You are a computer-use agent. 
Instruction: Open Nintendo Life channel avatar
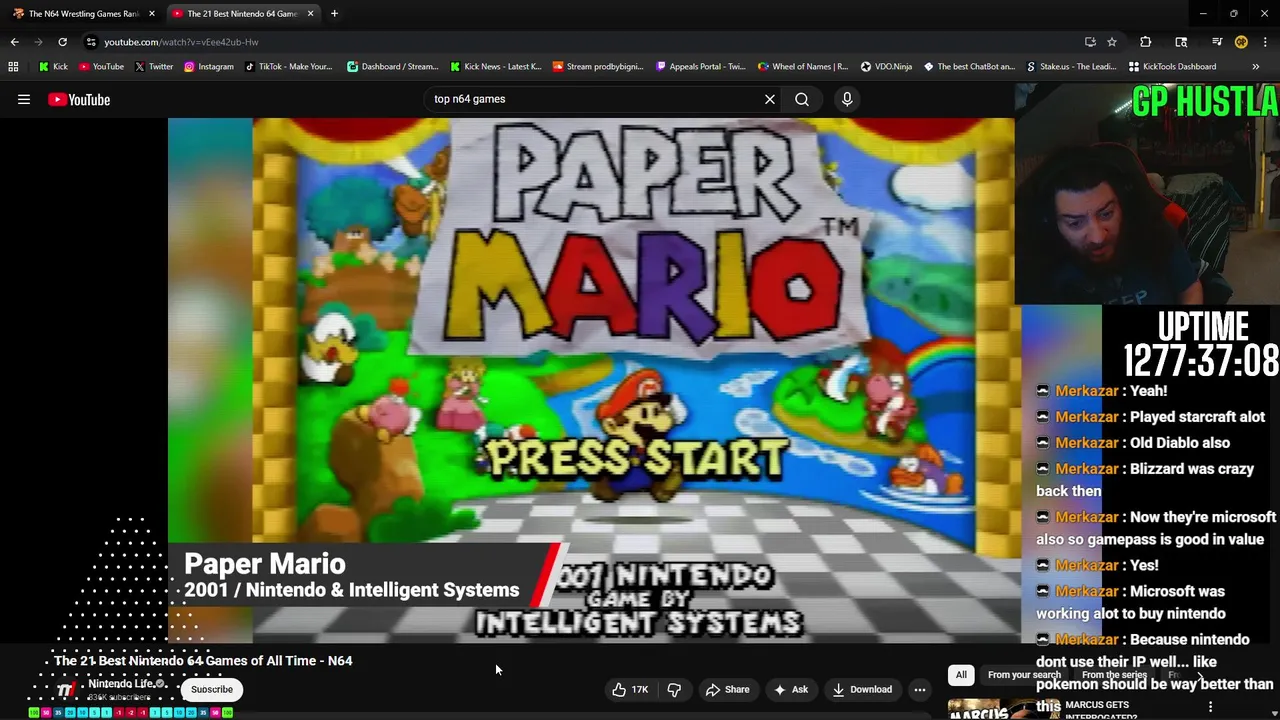[64, 689]
